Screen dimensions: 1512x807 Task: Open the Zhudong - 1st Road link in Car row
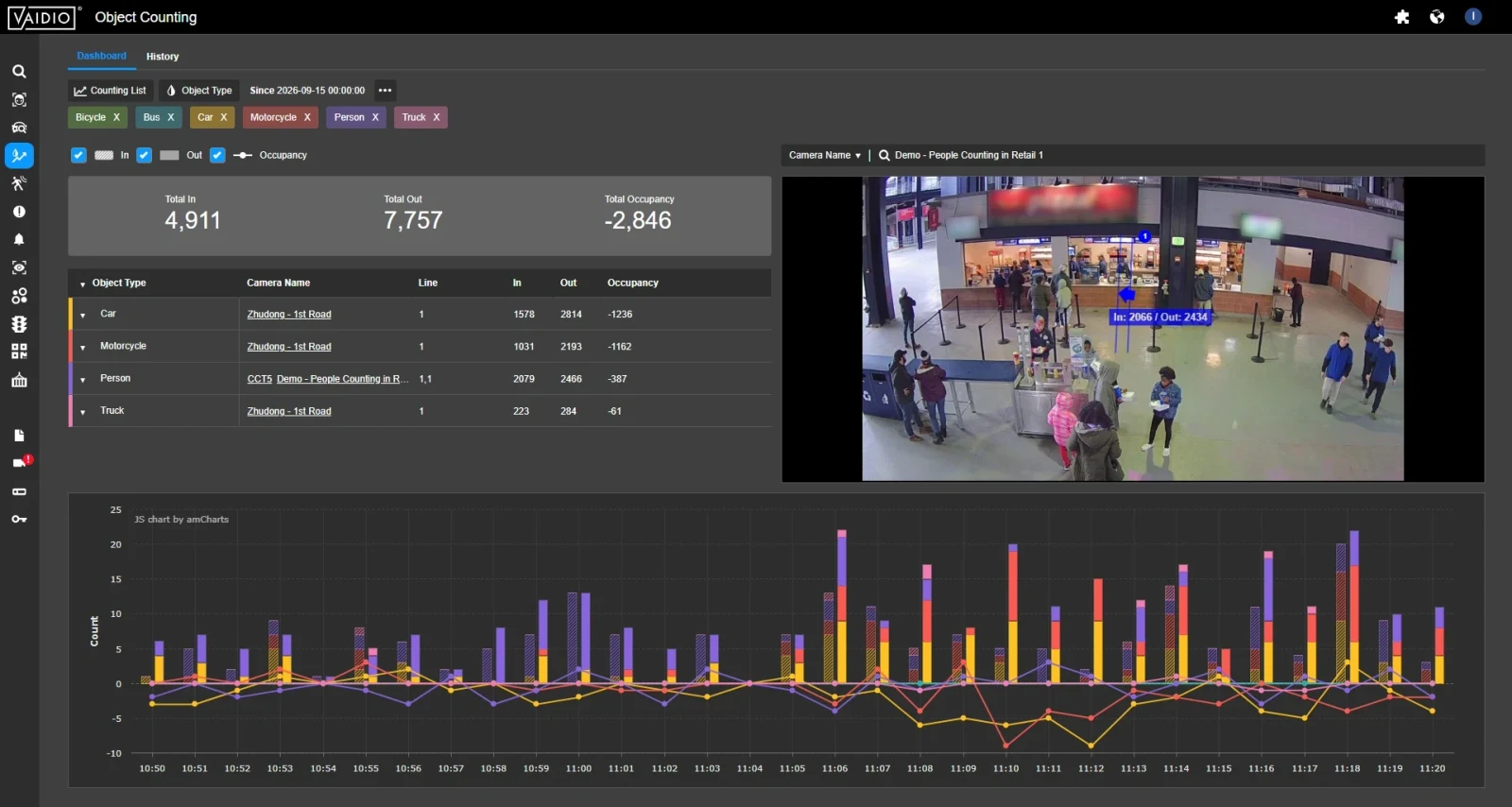point(289,315)
